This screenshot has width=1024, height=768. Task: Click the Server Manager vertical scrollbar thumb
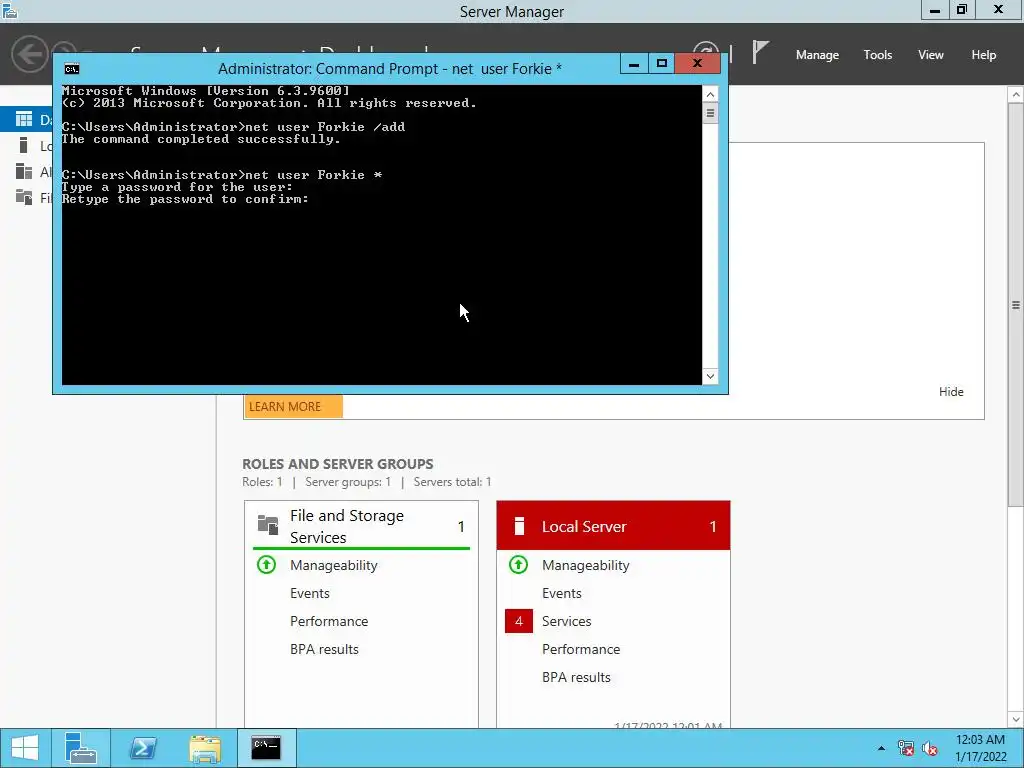[x=1016, y=305]
